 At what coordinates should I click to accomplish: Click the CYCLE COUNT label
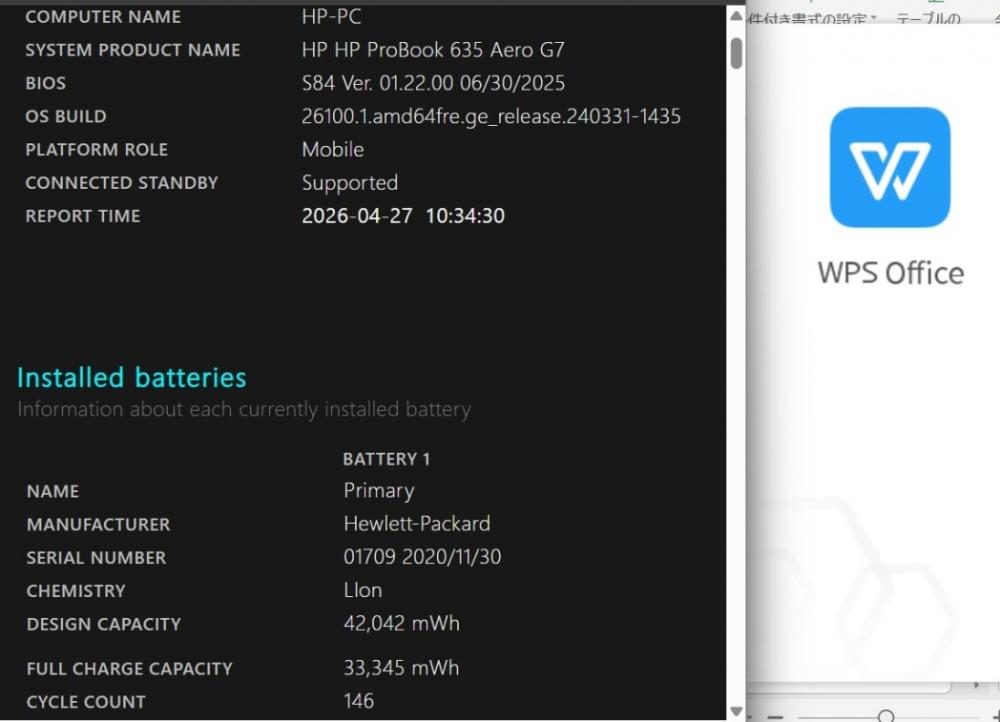(x=86, y=702)
